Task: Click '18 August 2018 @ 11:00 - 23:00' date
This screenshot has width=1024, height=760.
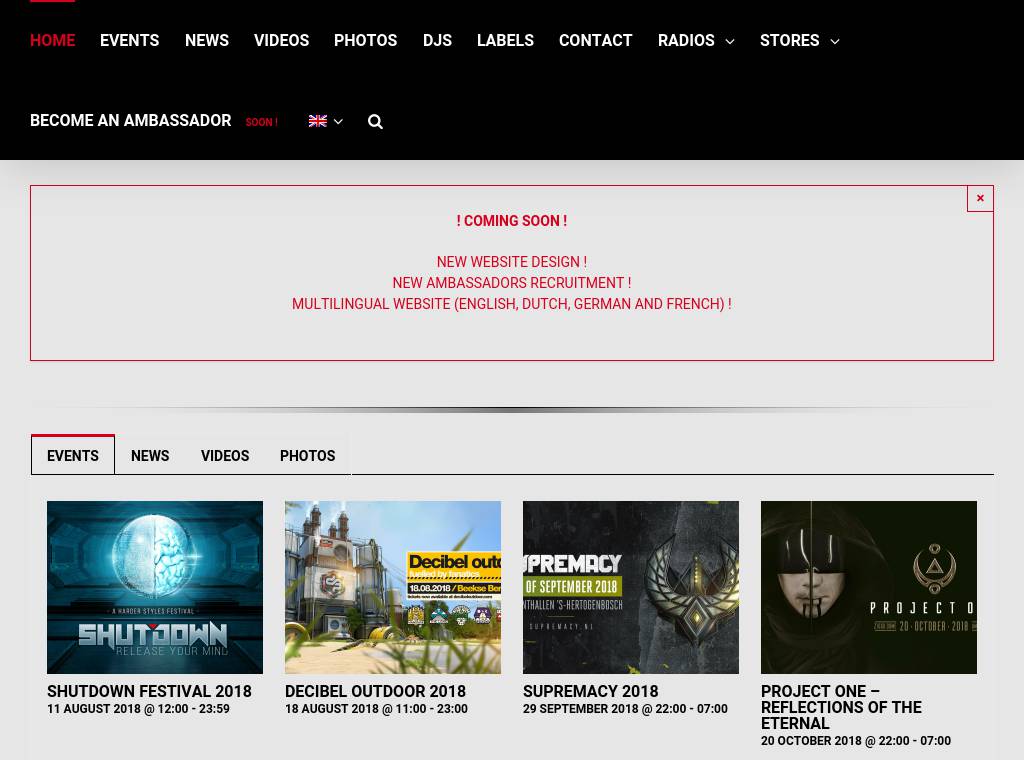Action: [x=376, y=709]
